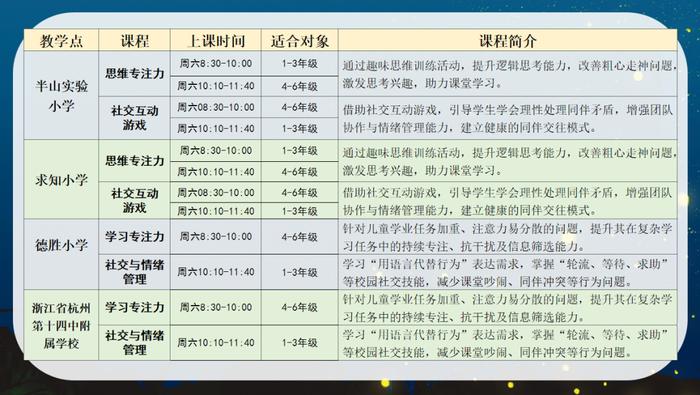Select 周六10:10-11:40 for 德胜小学 社交与情绪管理
Screen dimensions: 700x395
click(216, 272)
